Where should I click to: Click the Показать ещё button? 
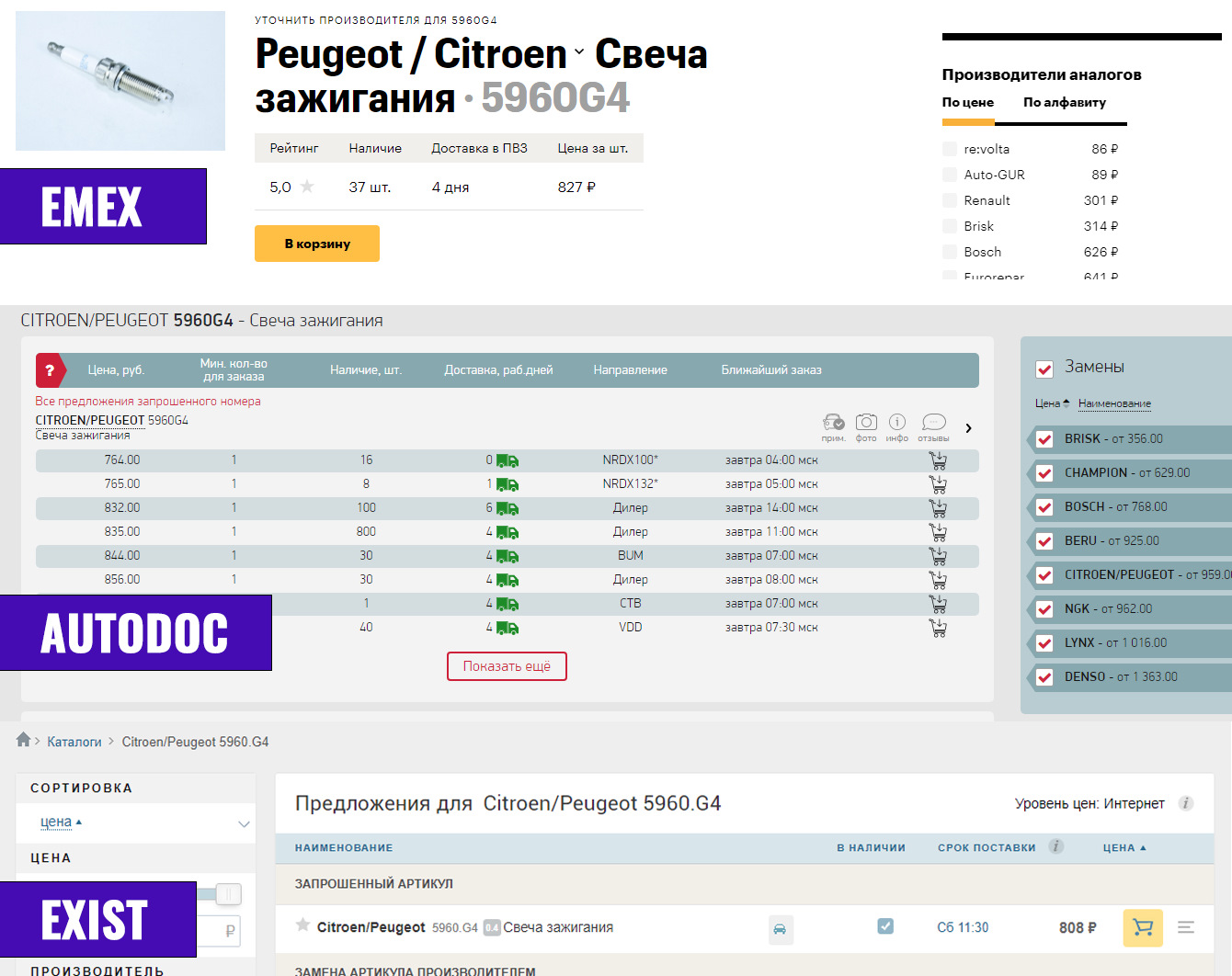507,666
